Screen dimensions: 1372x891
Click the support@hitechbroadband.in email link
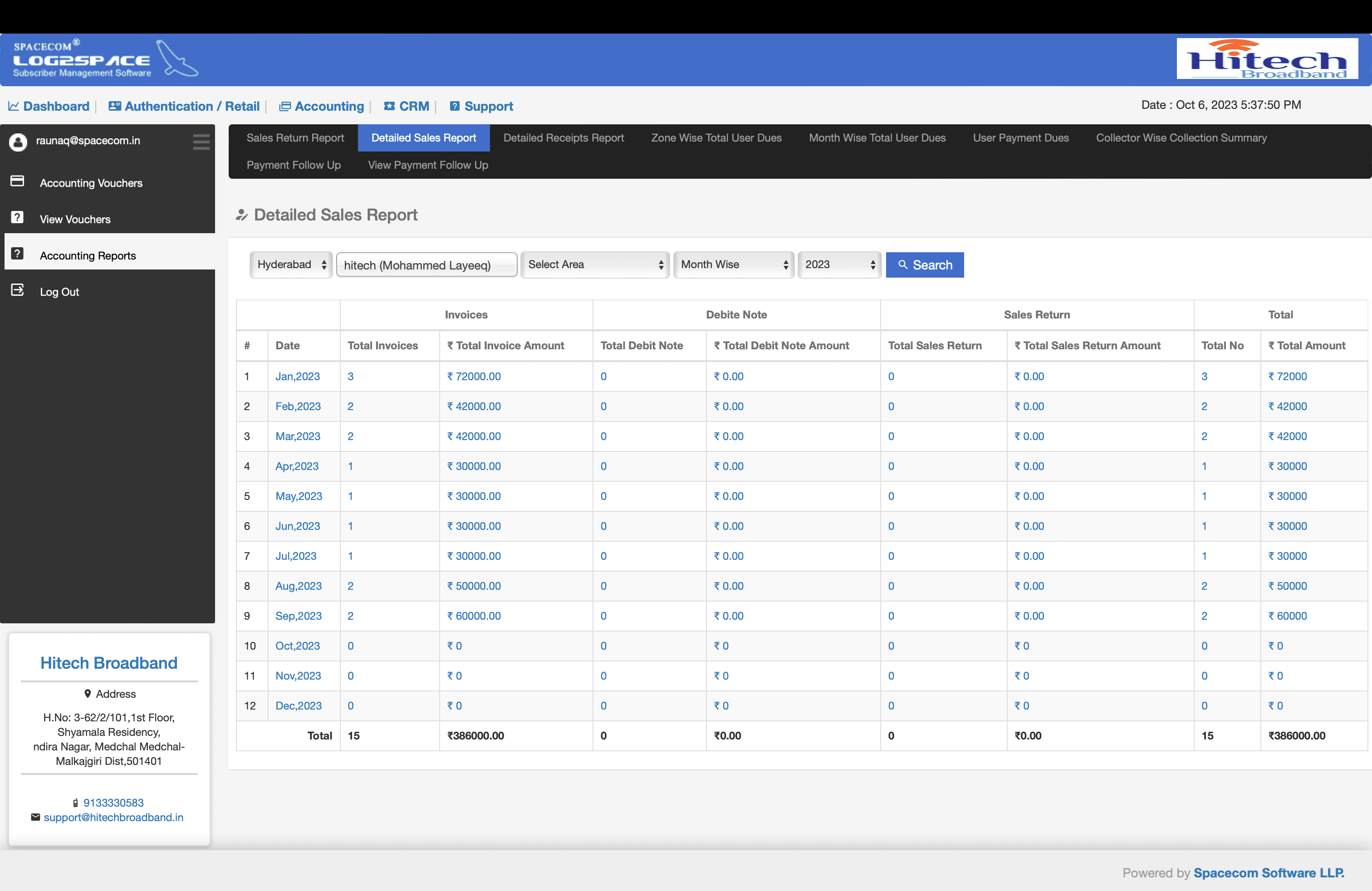[113, 817]
